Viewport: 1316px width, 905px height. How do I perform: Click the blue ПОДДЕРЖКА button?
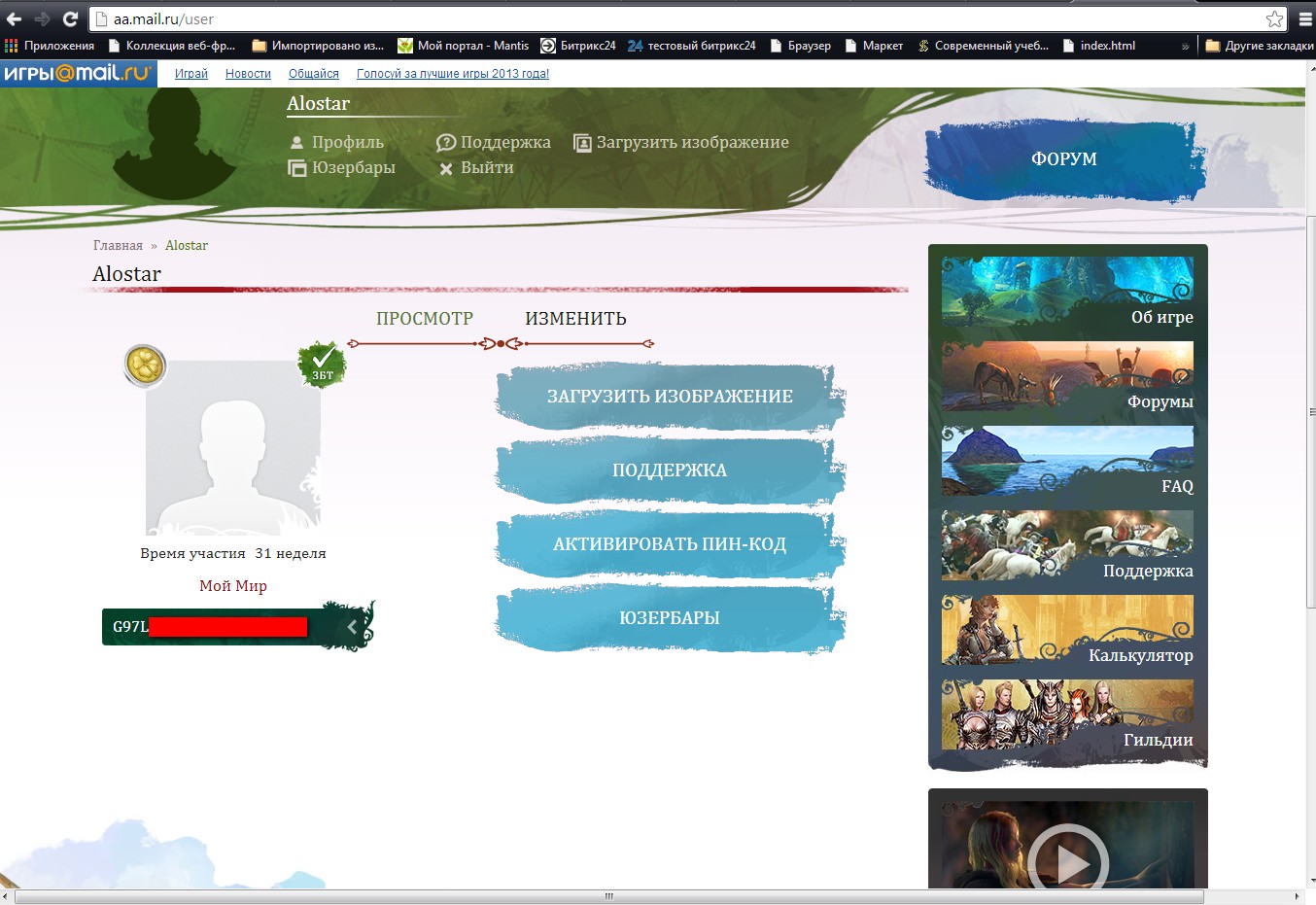(x=670, y=470)
